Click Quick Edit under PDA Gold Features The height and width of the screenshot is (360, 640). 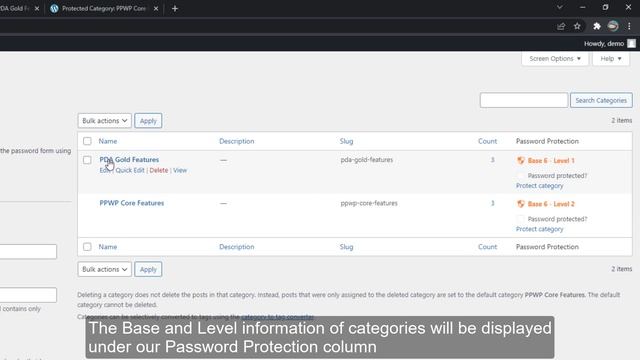coord(130,170)
